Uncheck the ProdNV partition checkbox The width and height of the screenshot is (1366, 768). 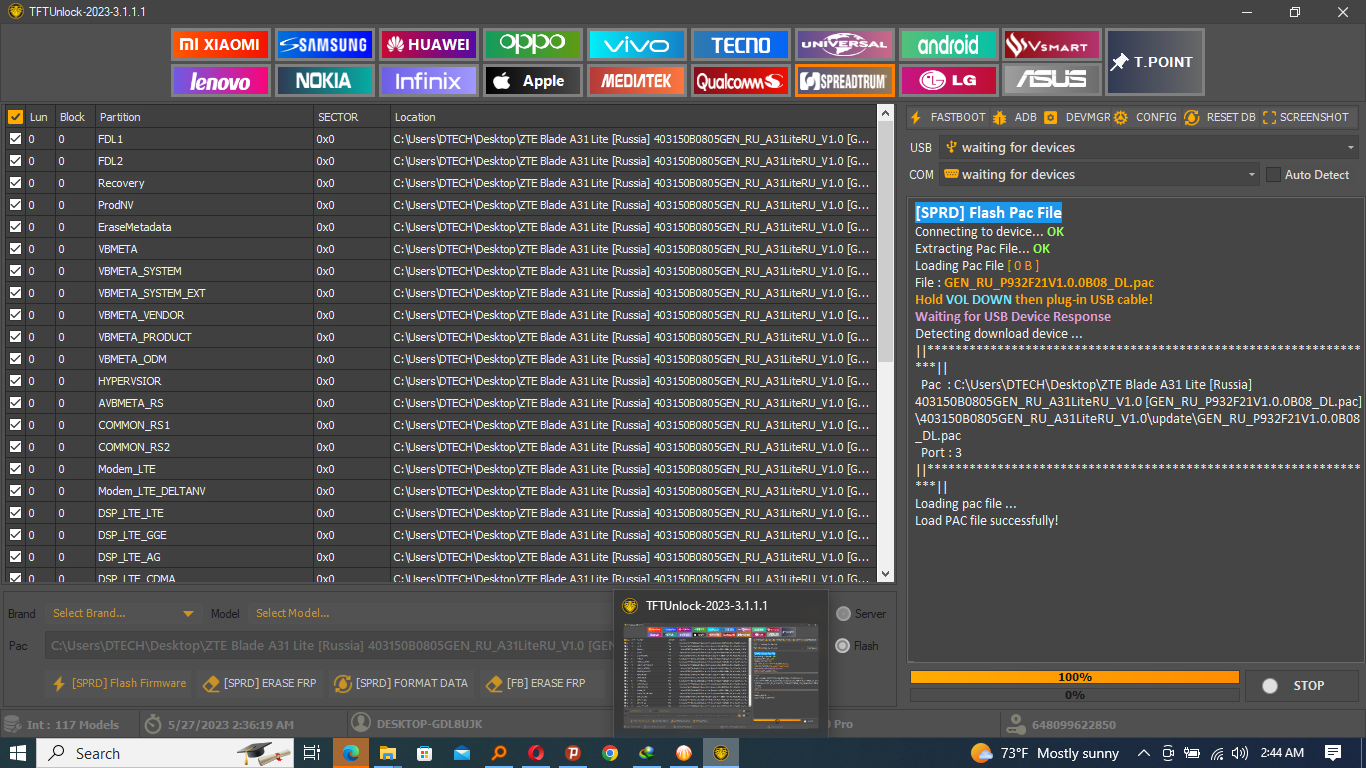pos(15,205)
